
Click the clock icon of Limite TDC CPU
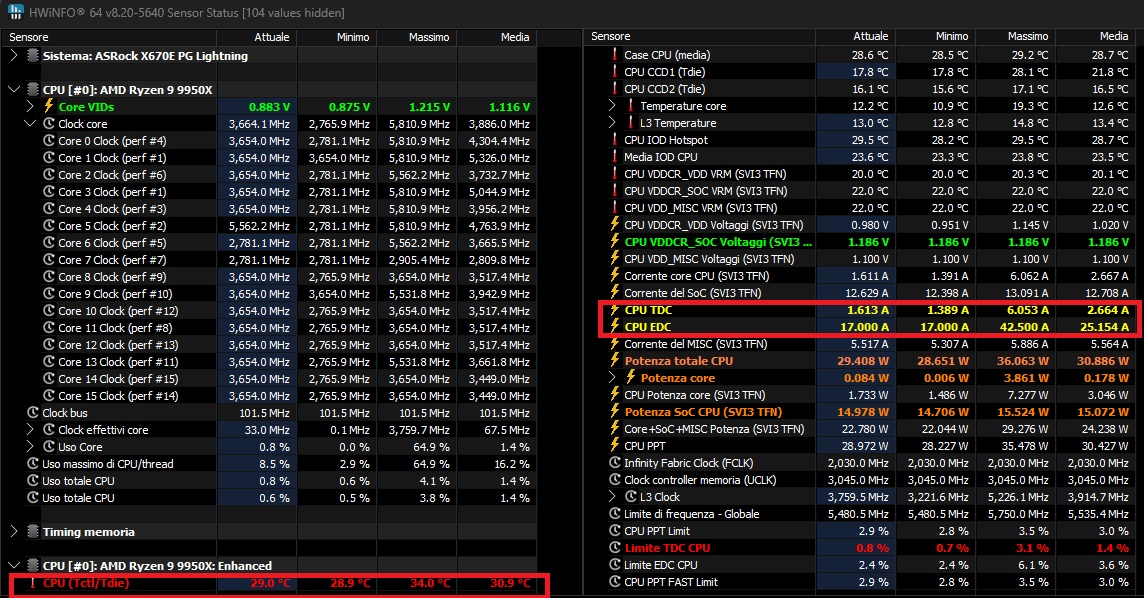pyautogui.click(x=614, y=548)
